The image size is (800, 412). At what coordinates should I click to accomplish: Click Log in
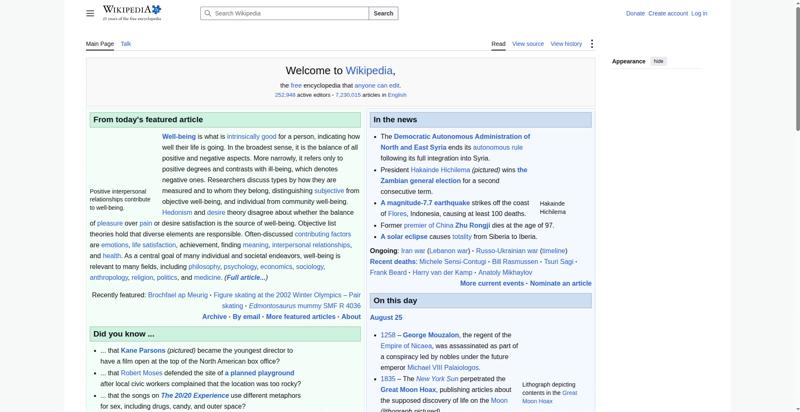coord(699,13)
